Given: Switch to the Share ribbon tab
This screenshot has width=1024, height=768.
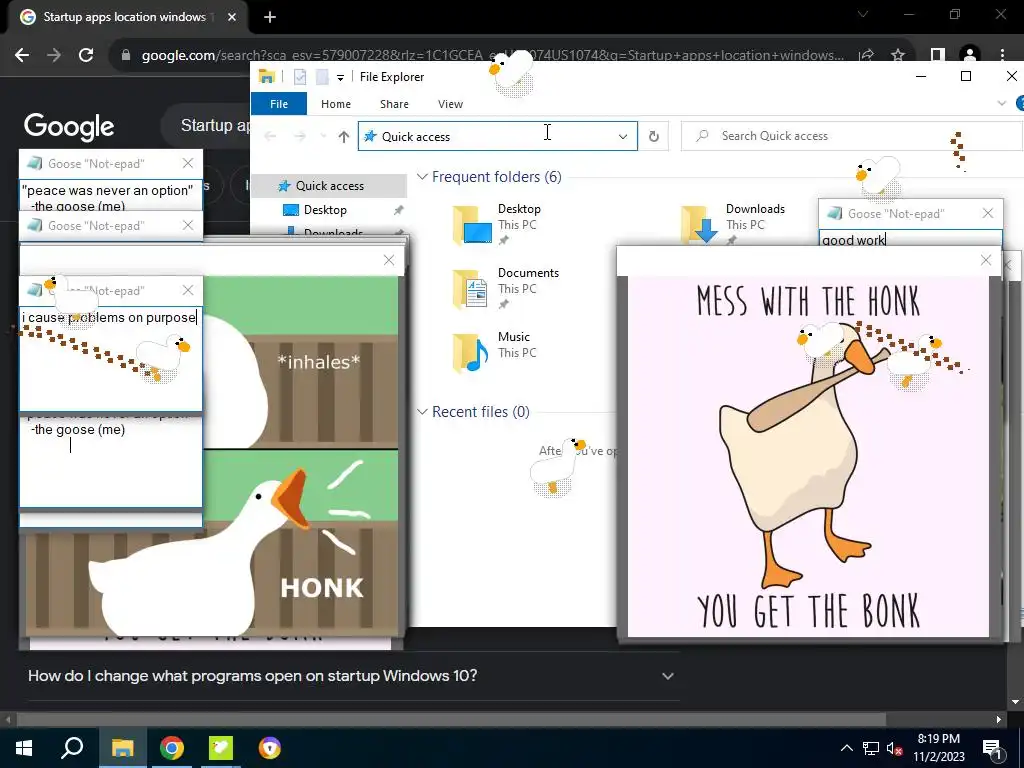Looking at the screenshot, I should click(x=394, y=104).
